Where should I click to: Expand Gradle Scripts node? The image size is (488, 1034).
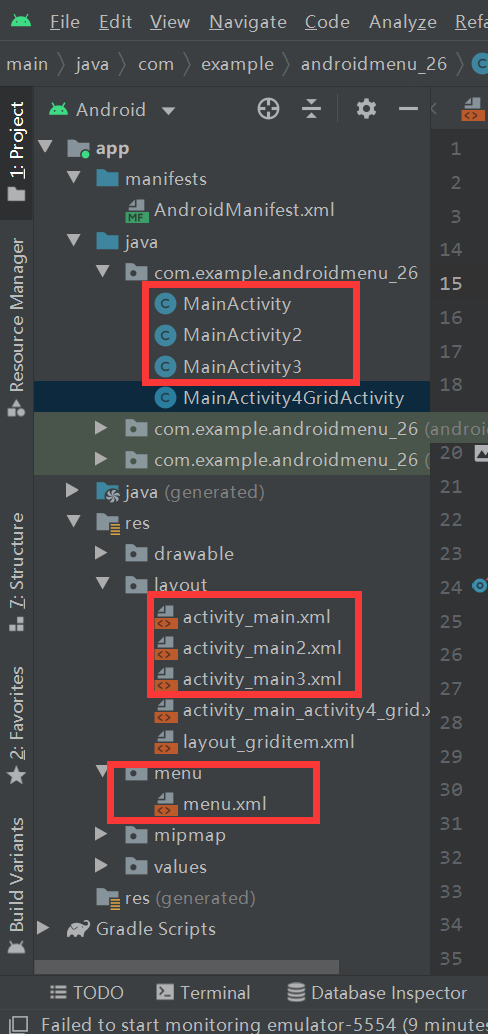click(x=45, y=928)
